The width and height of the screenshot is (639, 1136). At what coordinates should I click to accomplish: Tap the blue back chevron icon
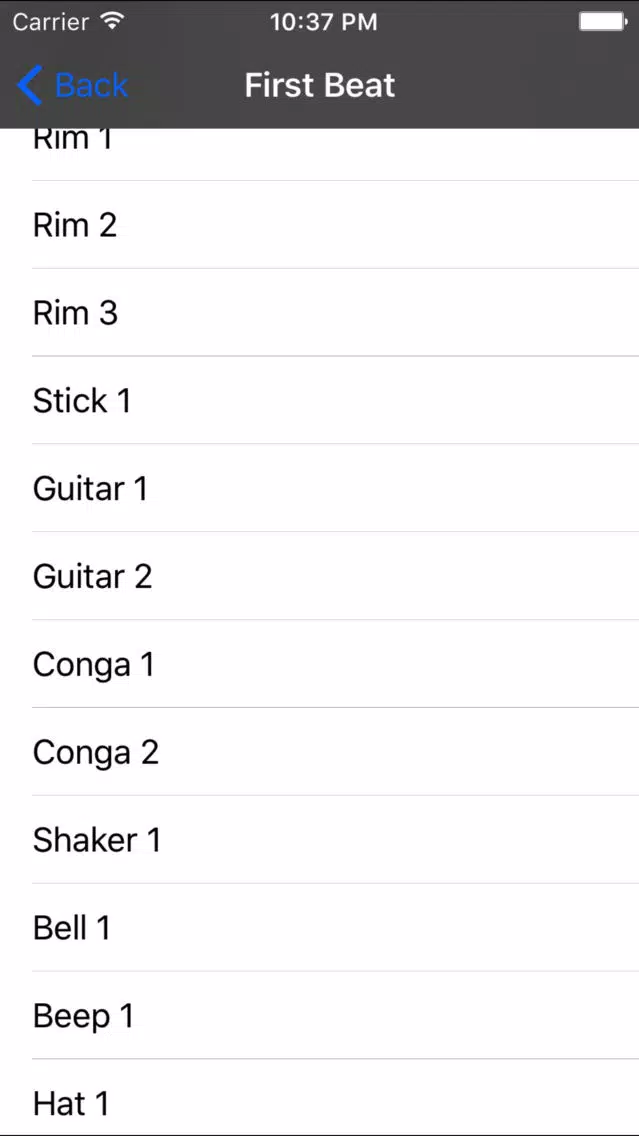click(x=30, y=85)
